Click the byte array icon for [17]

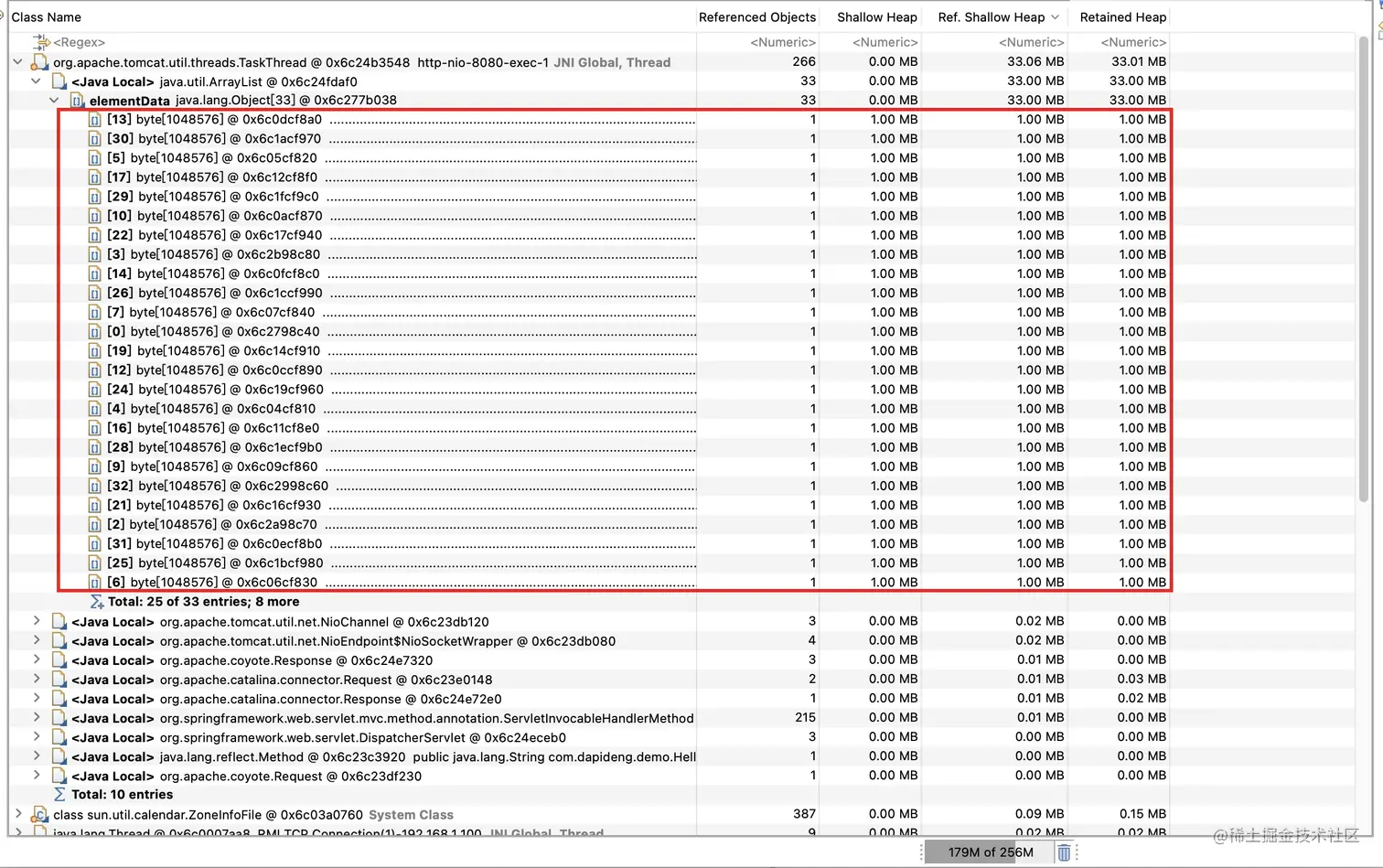click(x=94, y=177)
